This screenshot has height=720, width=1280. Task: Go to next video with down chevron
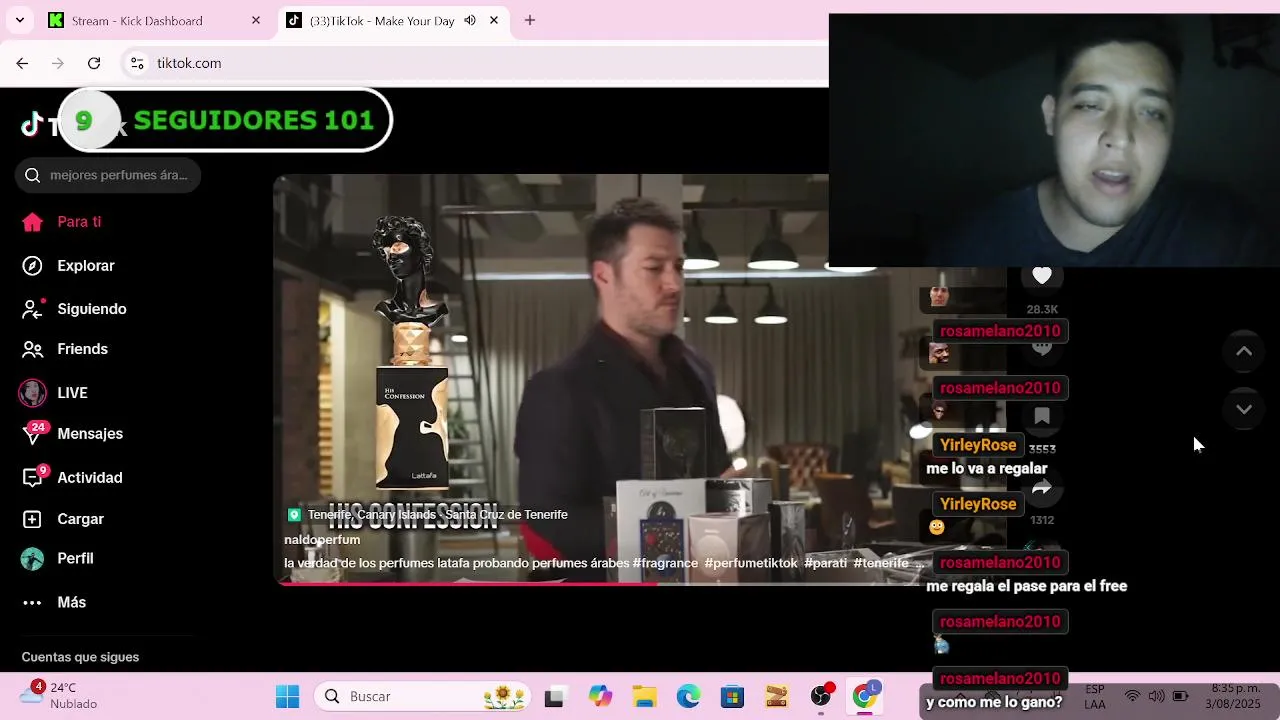point(1244,409)
